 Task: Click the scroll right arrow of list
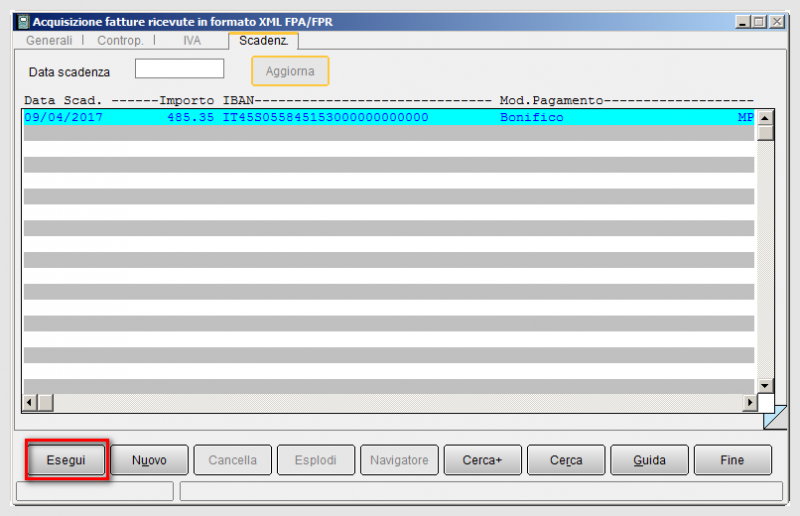[749, 403]
